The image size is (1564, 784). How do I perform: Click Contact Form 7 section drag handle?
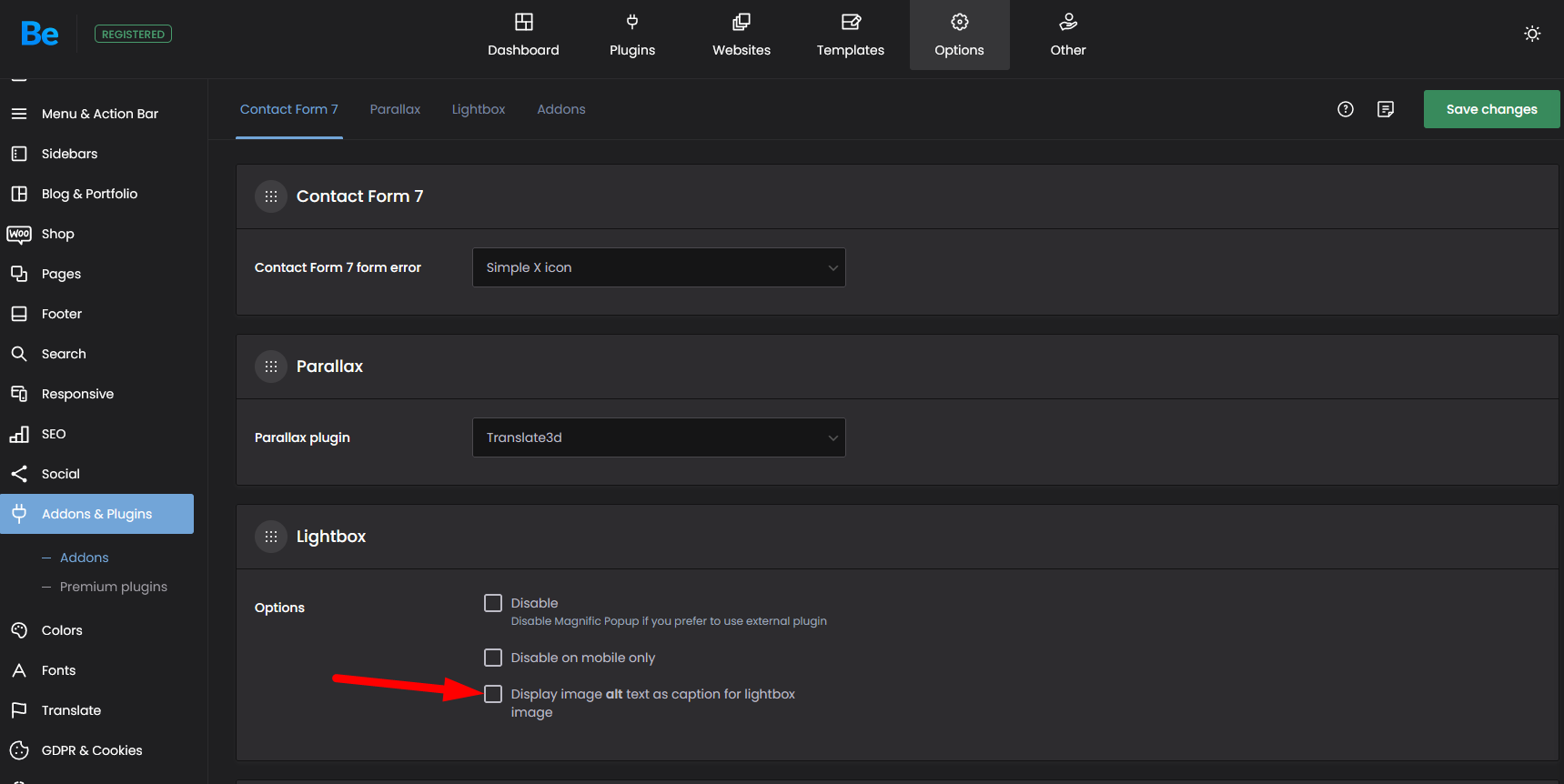(x=271, y=196)
